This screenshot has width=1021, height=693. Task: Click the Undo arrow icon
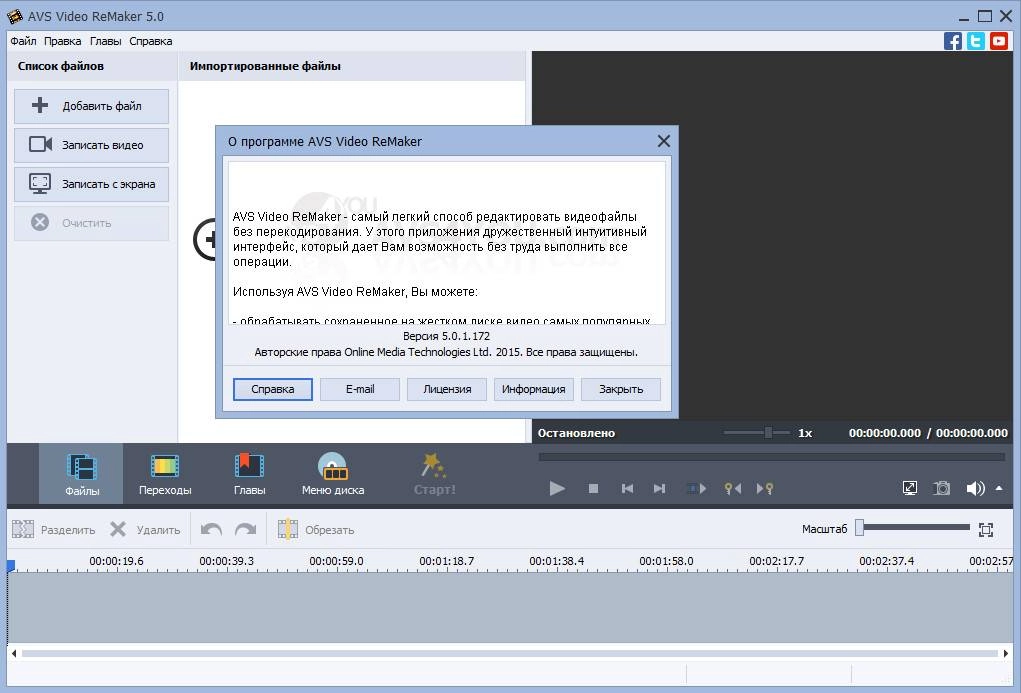(211, 530)
